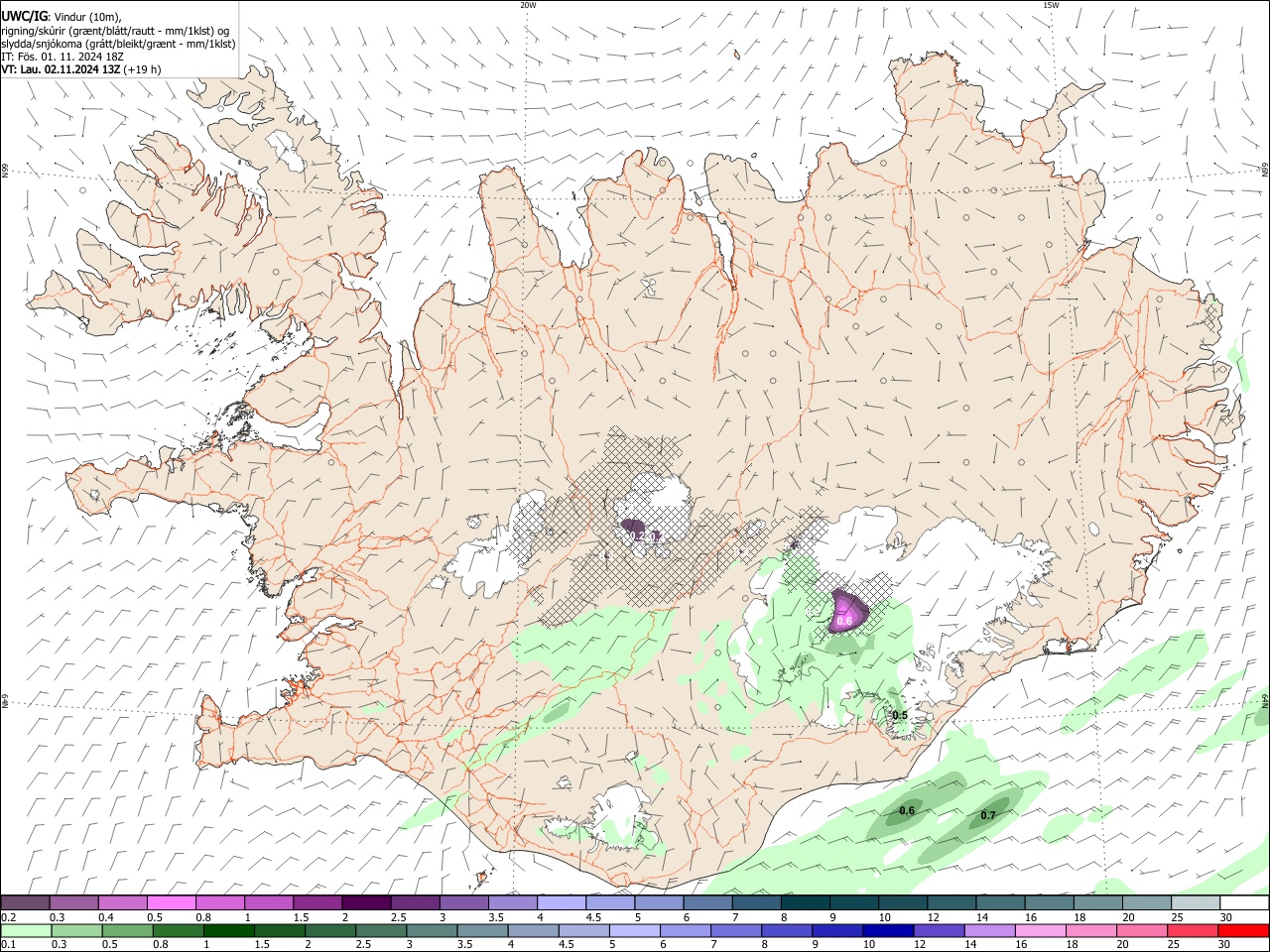
Task: Select the light grey 25 swatch in the top scale
Action: click(x=1196, y=902)
